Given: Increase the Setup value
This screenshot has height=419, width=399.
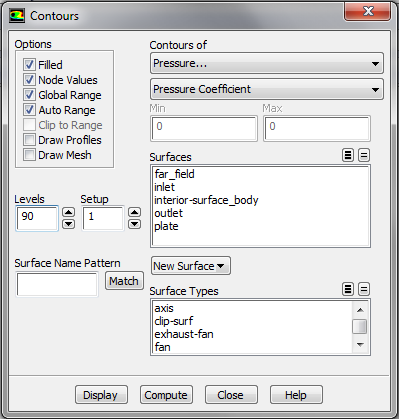Looking at the screenshot, I should 135,212.
